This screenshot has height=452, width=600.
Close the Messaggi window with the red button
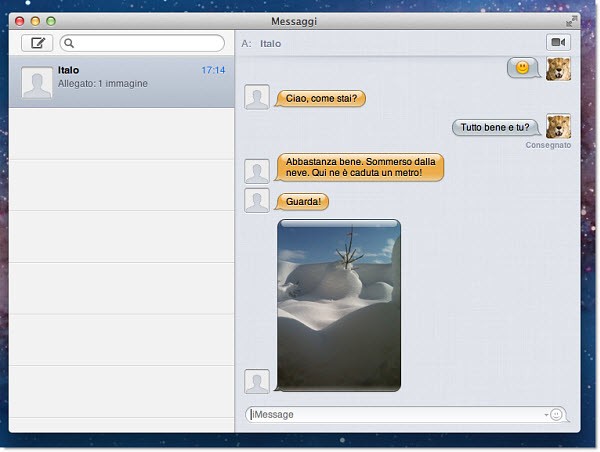click(x=20, y=21)
